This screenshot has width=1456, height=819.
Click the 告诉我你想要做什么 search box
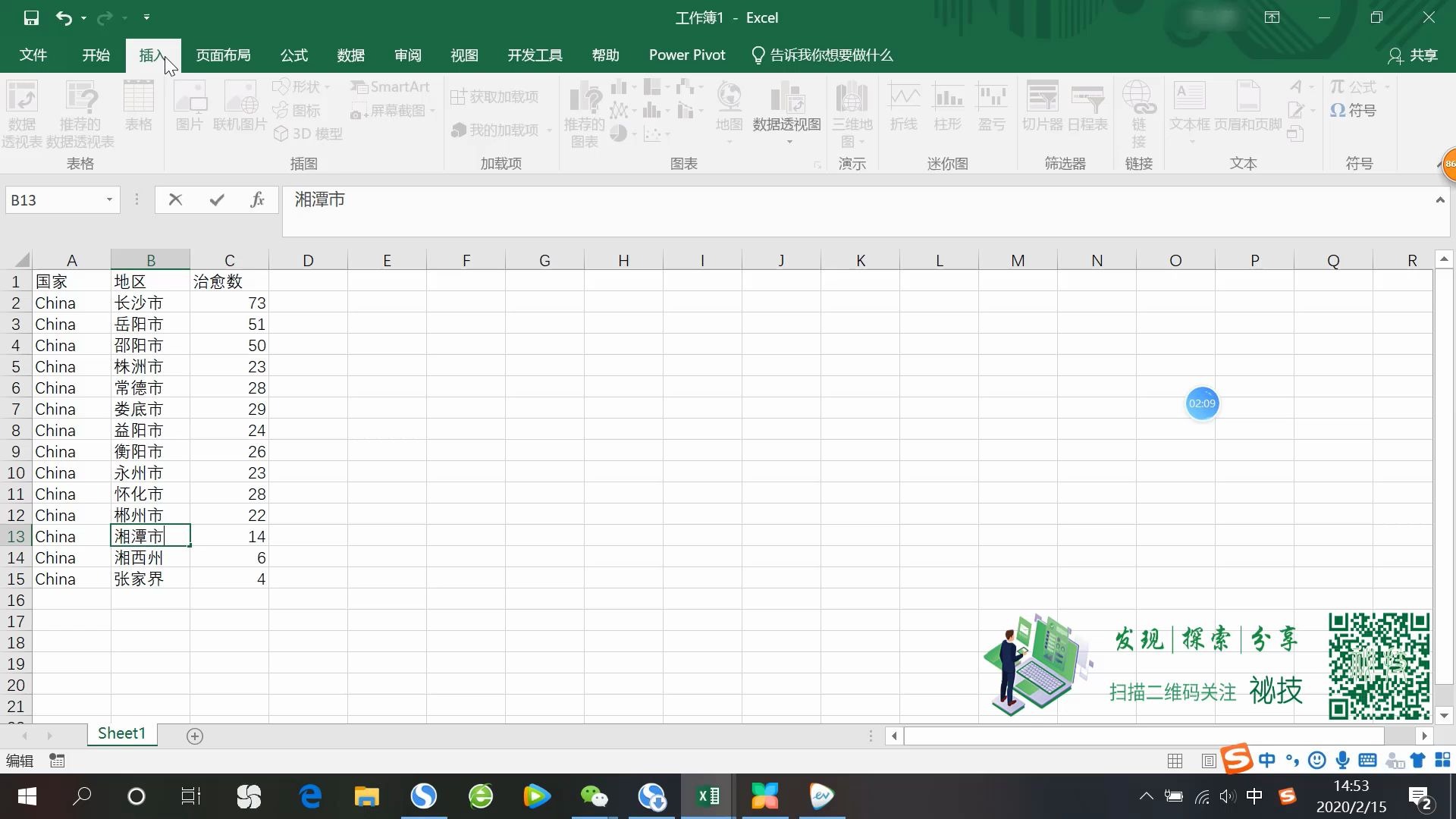coord(822,55)
